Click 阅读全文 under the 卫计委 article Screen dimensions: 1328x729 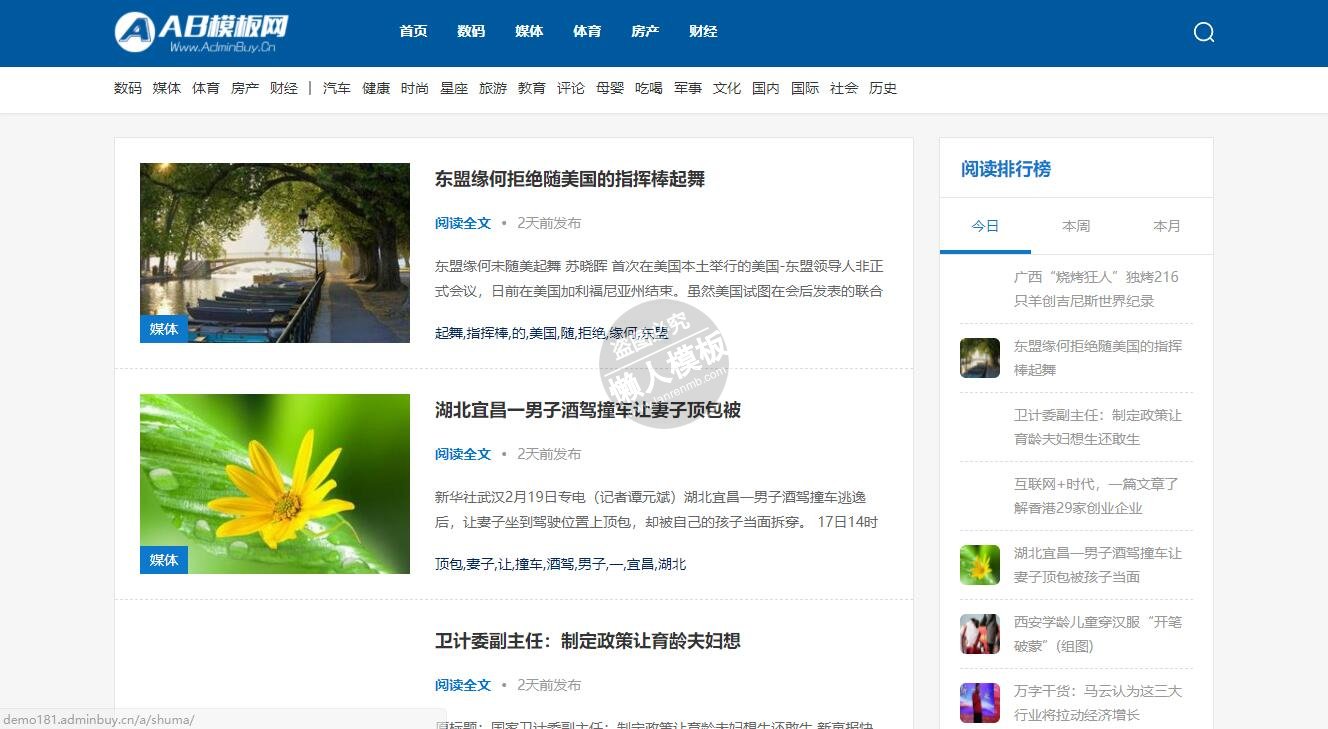pyautogui.click(x=463, y=685)
